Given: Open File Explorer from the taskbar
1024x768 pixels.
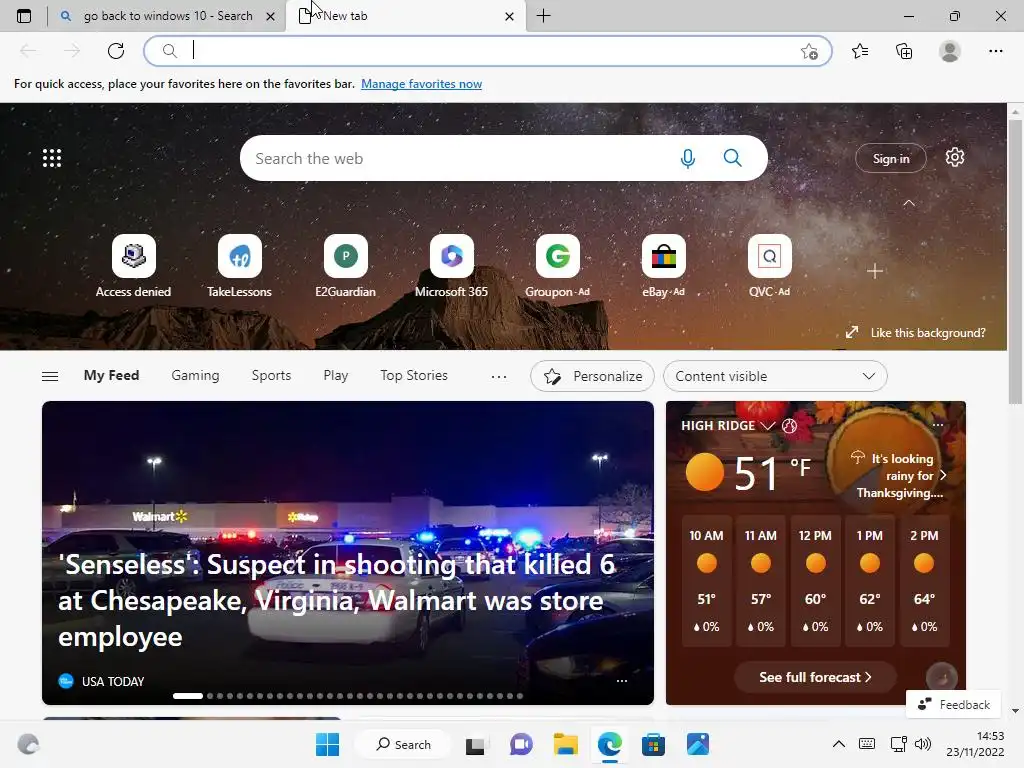Looking at the screenshot, I should [x=566, y=744].
